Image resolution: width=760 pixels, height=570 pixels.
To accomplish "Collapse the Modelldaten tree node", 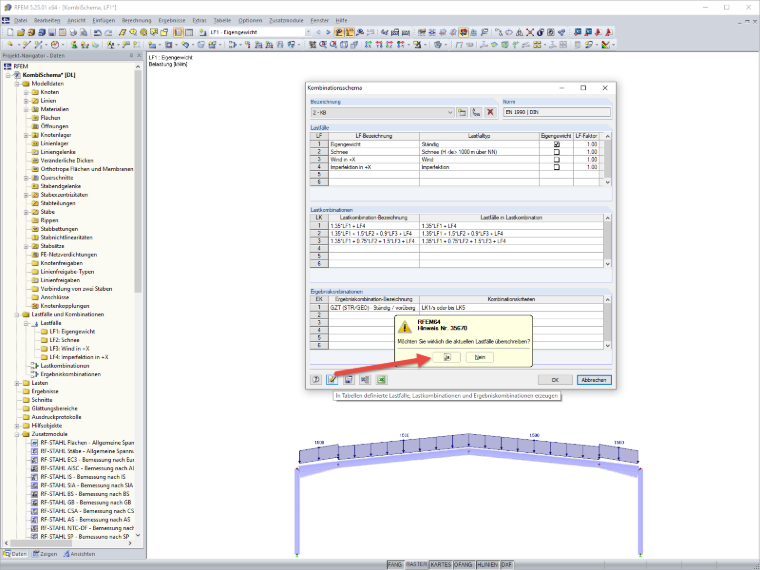I will tap(17, 84).
